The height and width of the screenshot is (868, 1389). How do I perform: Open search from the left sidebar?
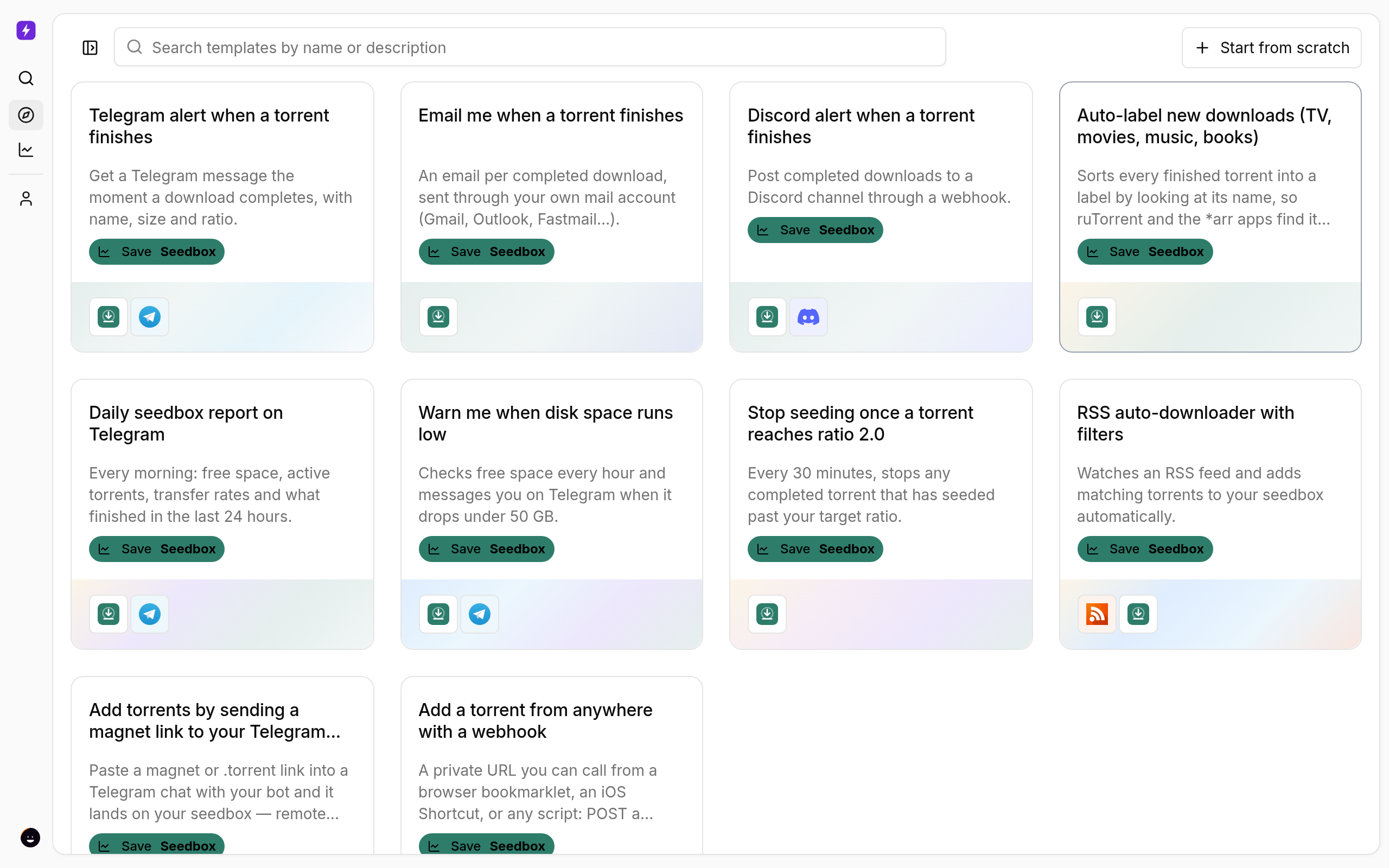pyautogui.click(x=26, y=78)
